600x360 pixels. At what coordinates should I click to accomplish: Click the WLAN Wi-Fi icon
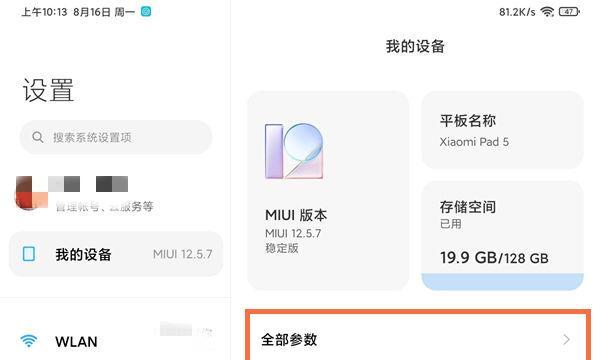tap(29, 340)
